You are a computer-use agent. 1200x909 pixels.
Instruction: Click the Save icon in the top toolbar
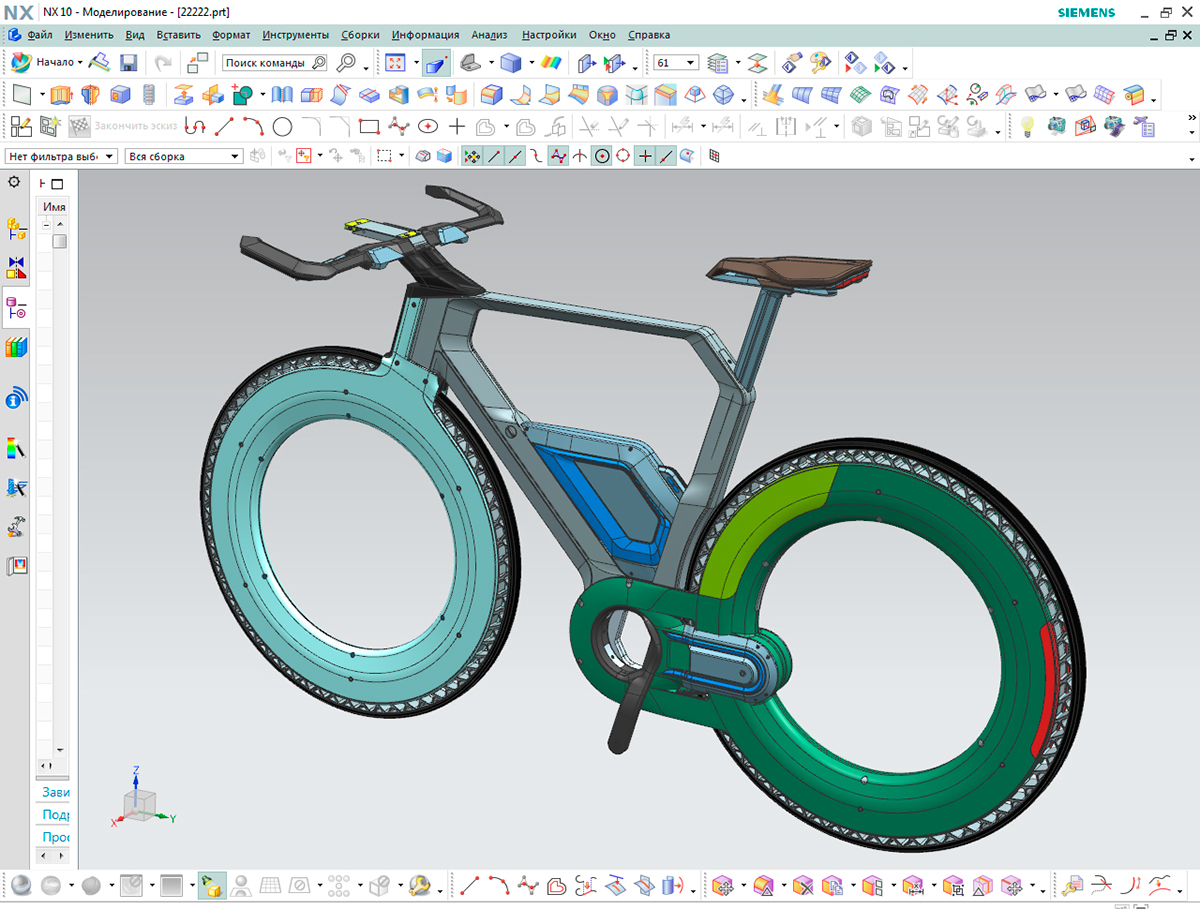[130, 62]
